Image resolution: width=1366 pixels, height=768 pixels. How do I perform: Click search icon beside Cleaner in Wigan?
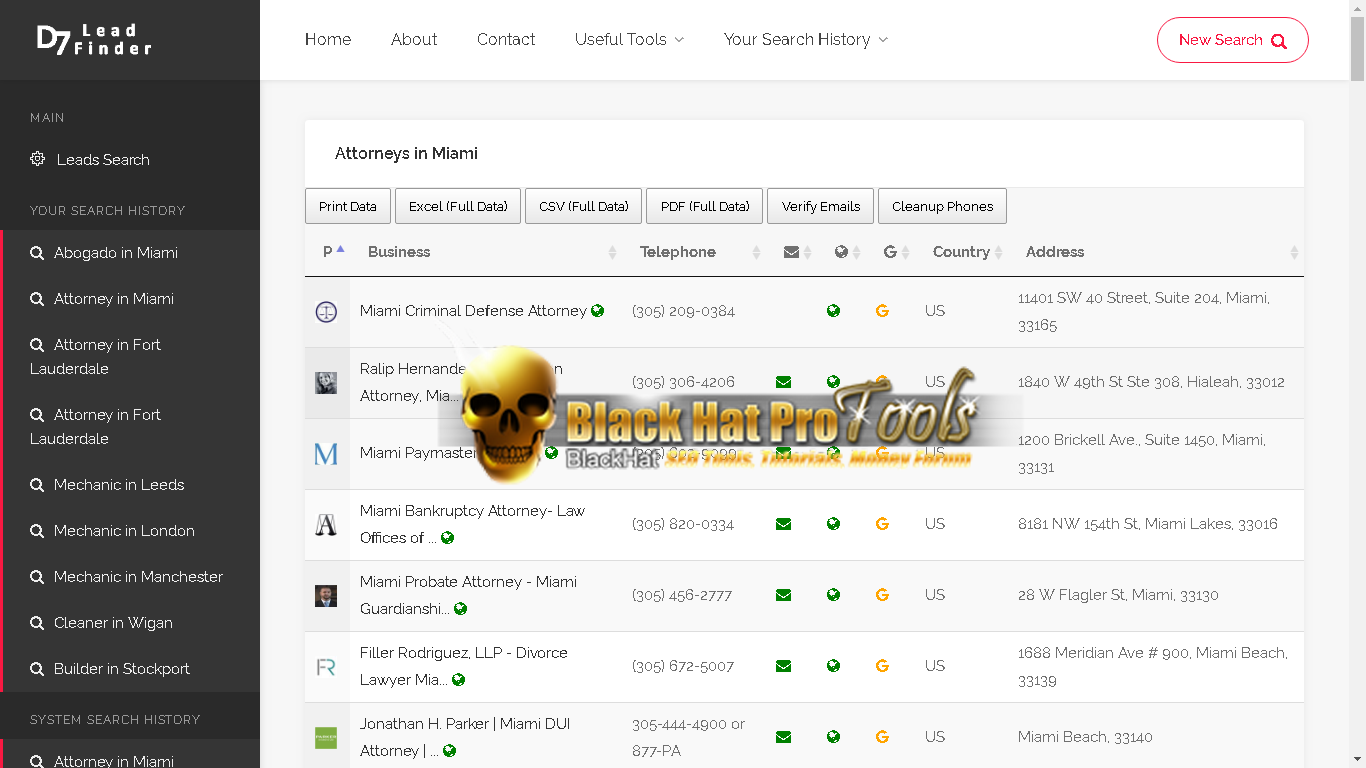pos(37,623)
